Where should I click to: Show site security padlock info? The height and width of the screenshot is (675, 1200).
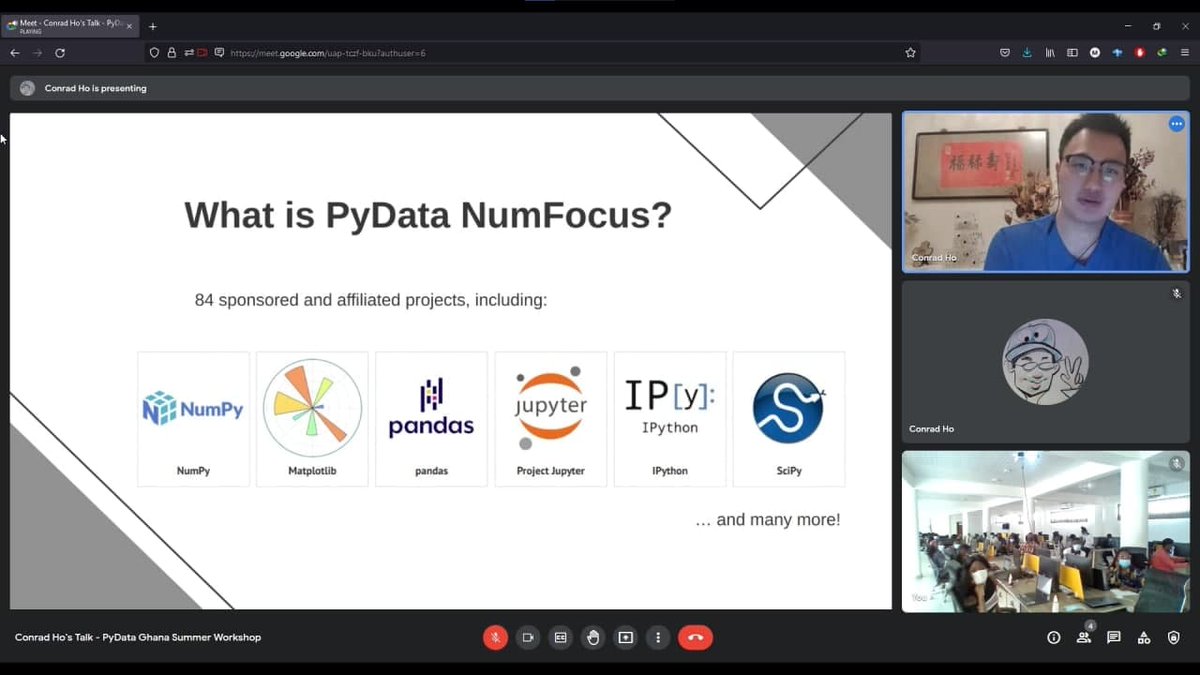(x=171, y=53)
